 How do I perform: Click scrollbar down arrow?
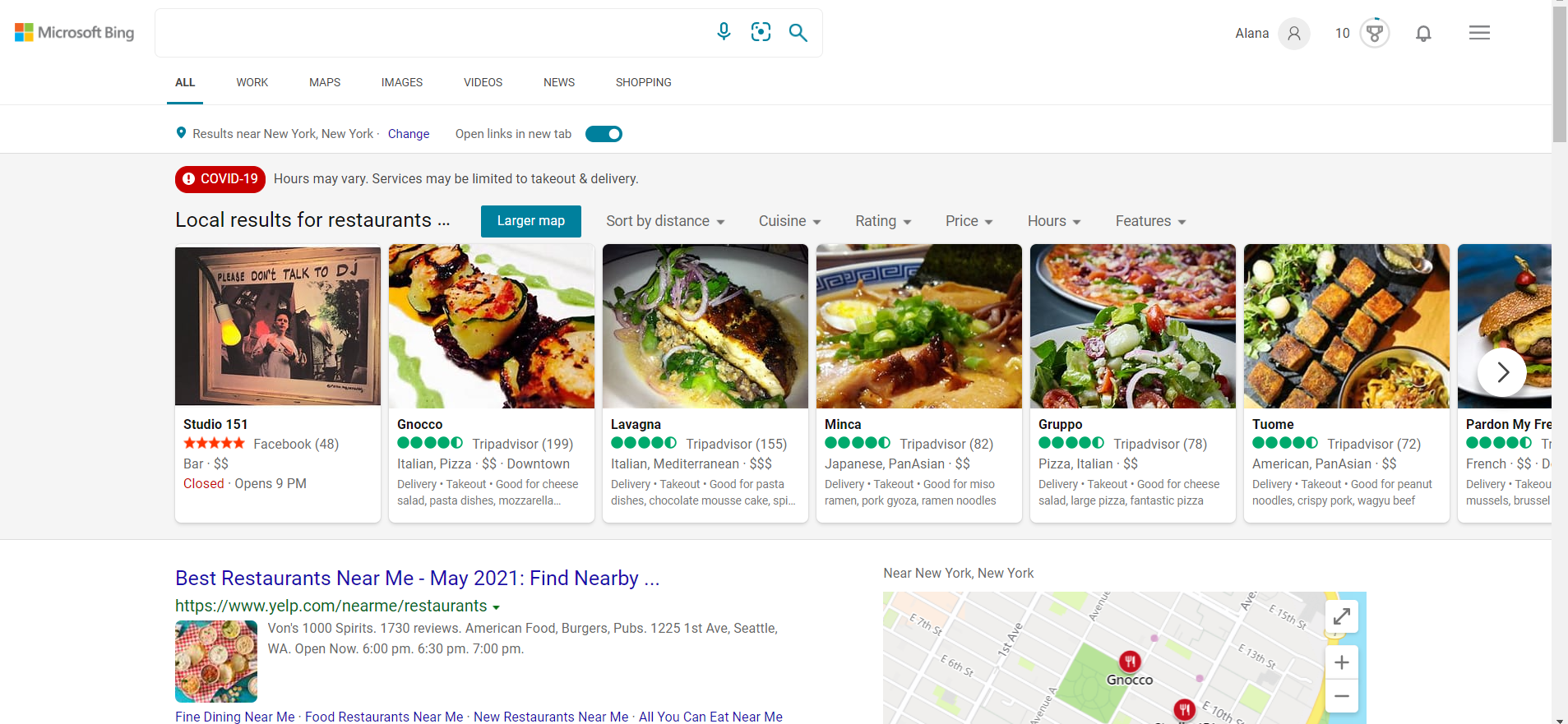pos(1559,720)
